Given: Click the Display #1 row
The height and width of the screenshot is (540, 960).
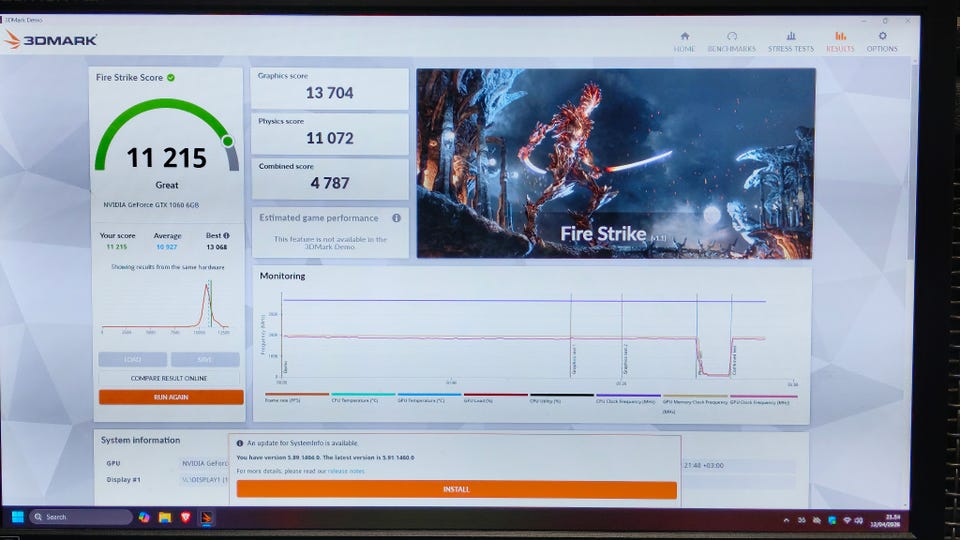Looking at the screenshot, I should click(x=165, y=480).
